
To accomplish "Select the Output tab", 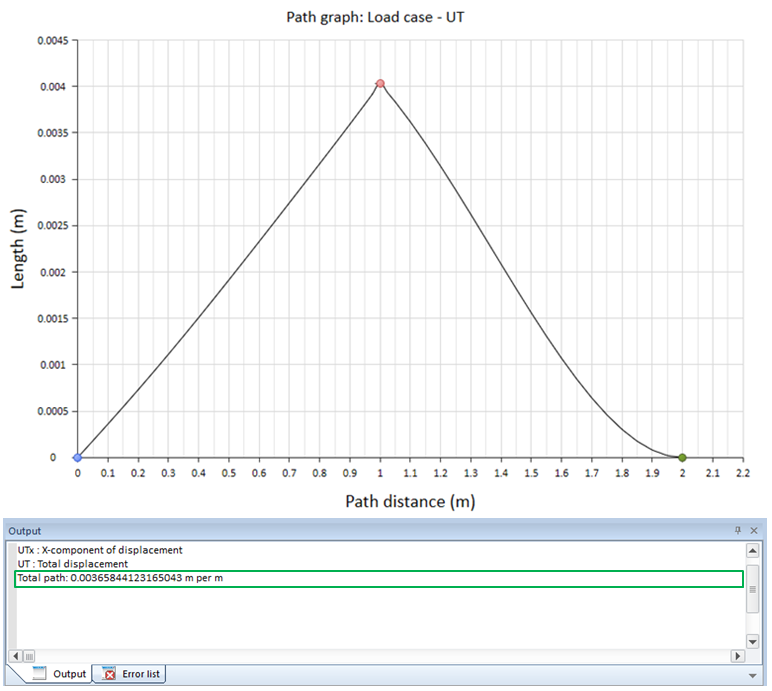I will pos(60,674).
